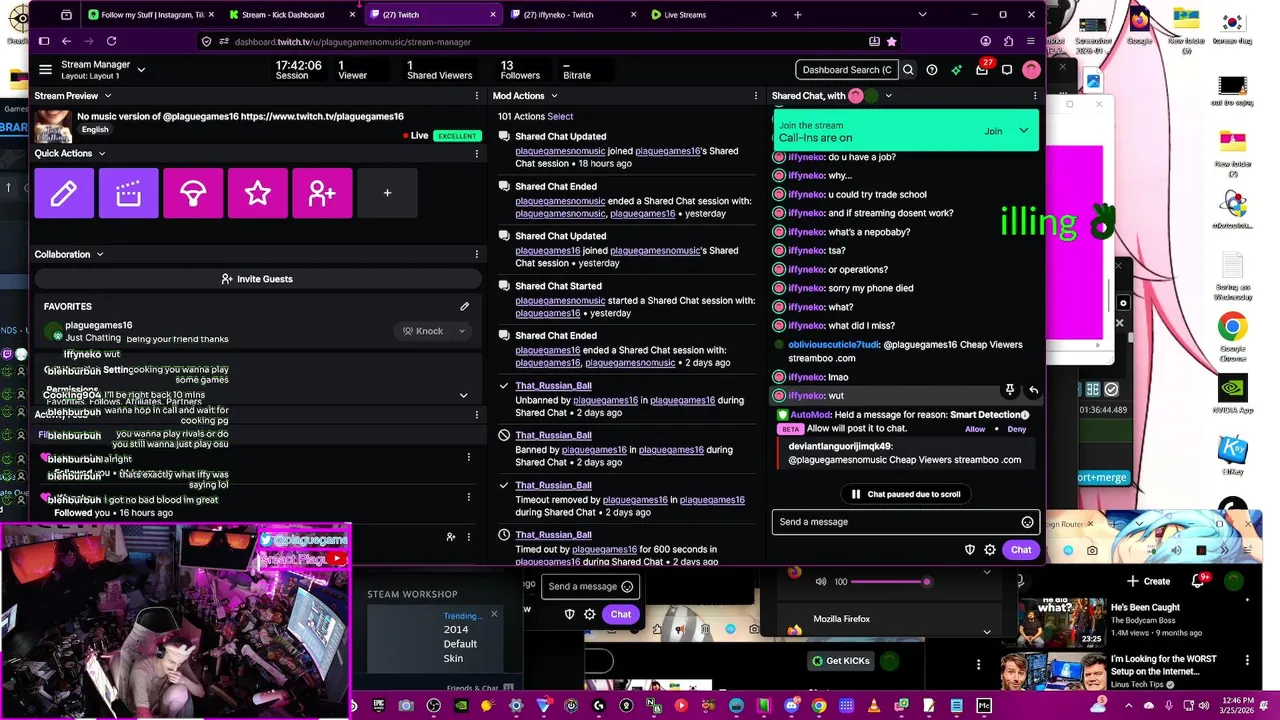Open He's Been Caught video thumbnail
Image resolution: width=1280 pixels, height=720 pixels.
point(1061,623)
